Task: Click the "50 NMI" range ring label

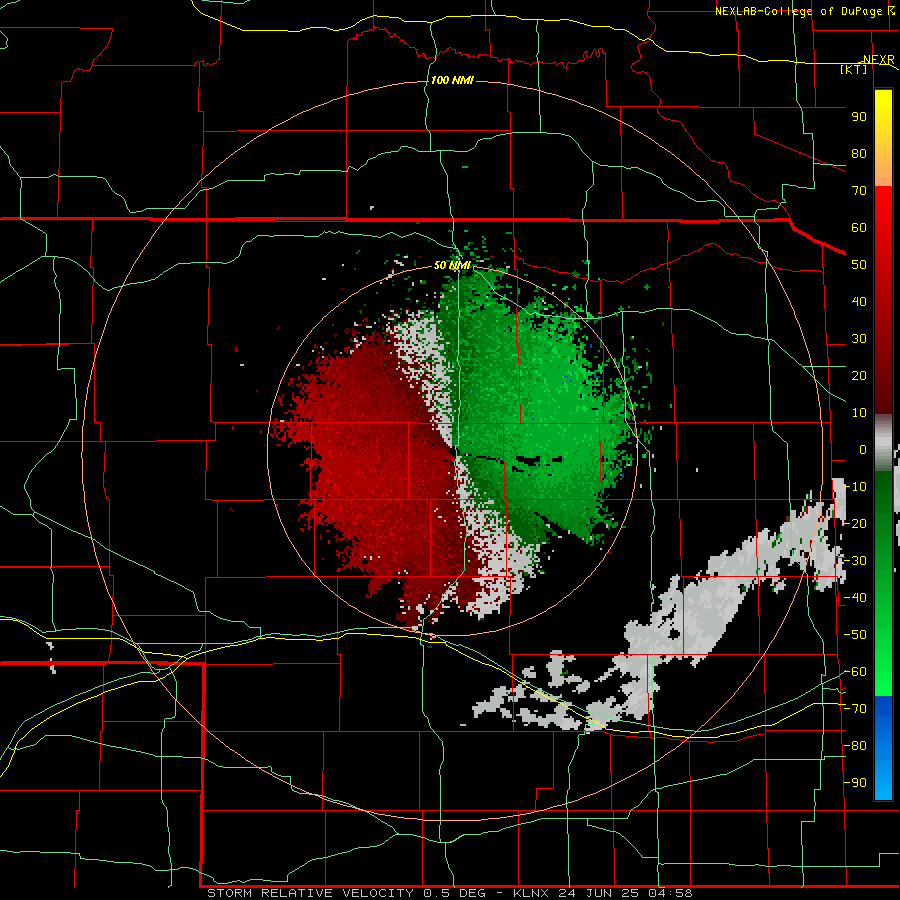Action: click(x=452, y=265)
